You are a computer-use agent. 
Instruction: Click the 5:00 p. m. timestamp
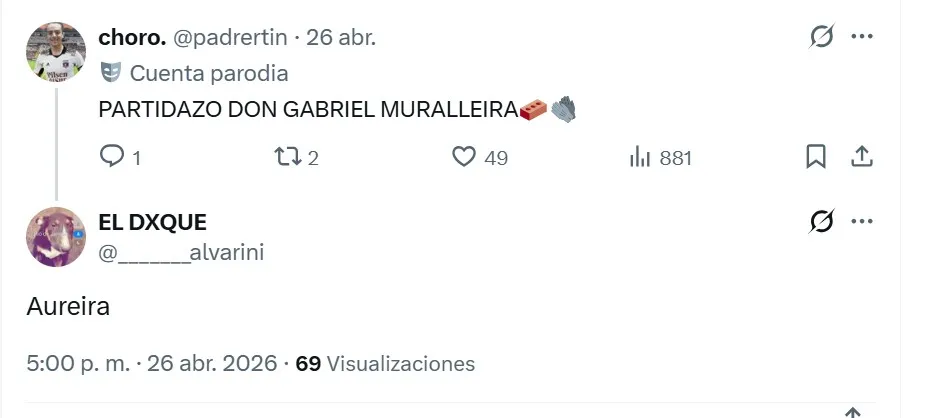(x=78, y=363)
